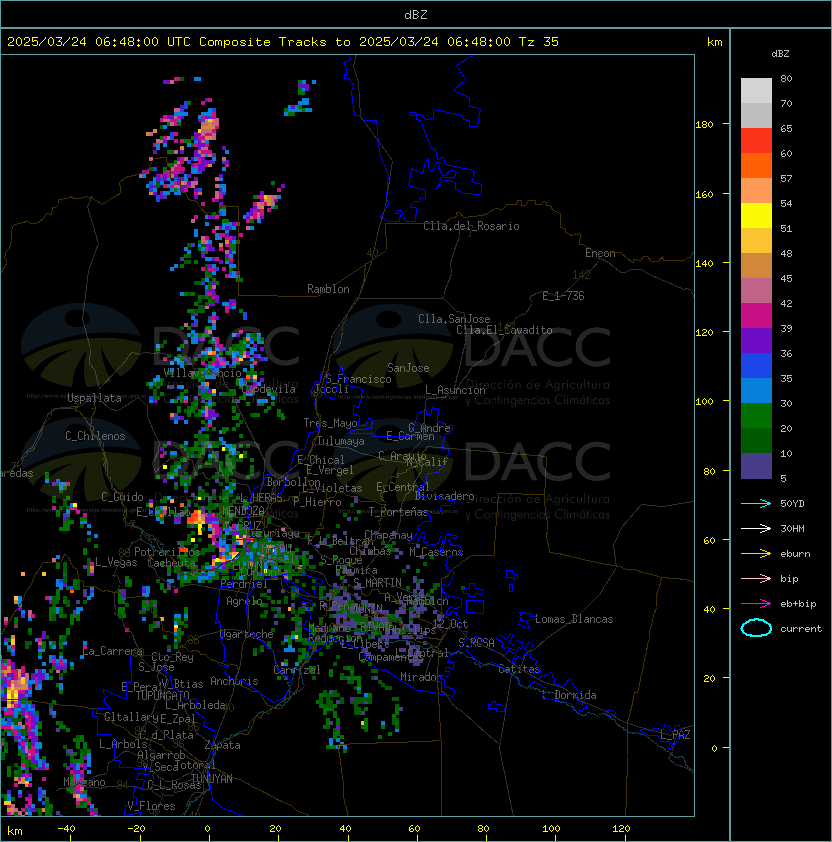
Task: Select the yellow 51-54 dBZ color swatch
Action: pos(756,215)
